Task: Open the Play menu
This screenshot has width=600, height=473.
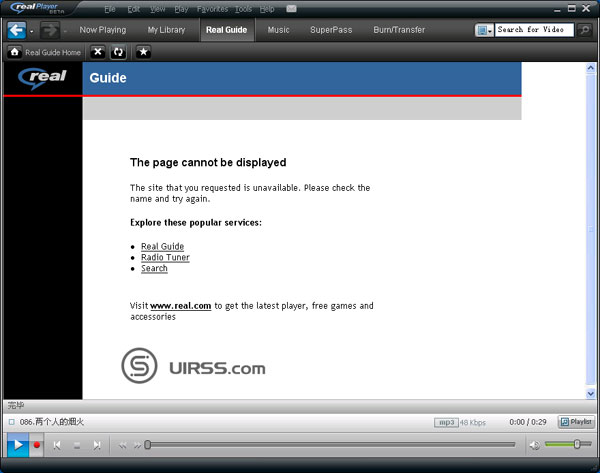Action: point(181,9)
